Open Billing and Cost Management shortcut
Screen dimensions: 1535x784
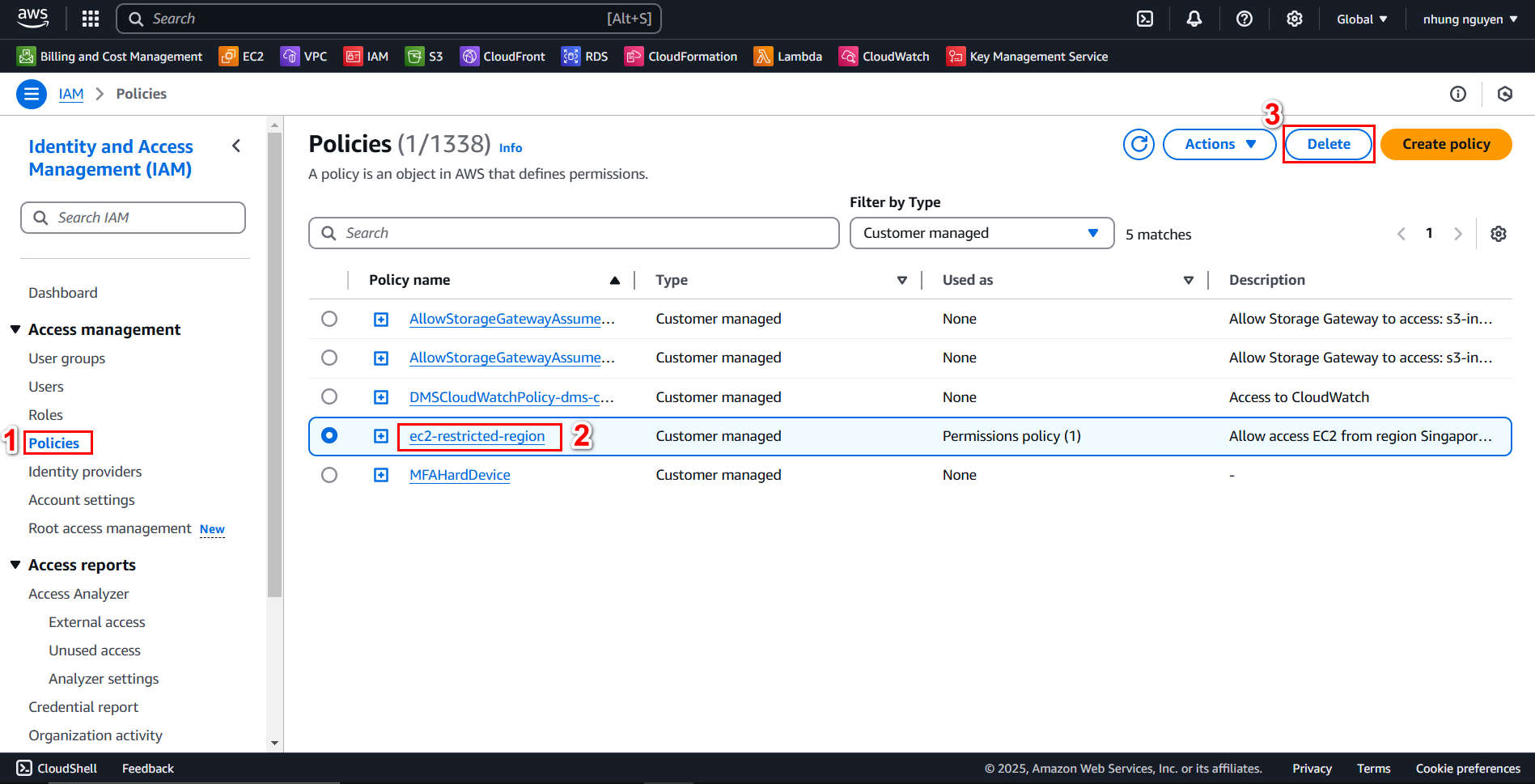110,56
